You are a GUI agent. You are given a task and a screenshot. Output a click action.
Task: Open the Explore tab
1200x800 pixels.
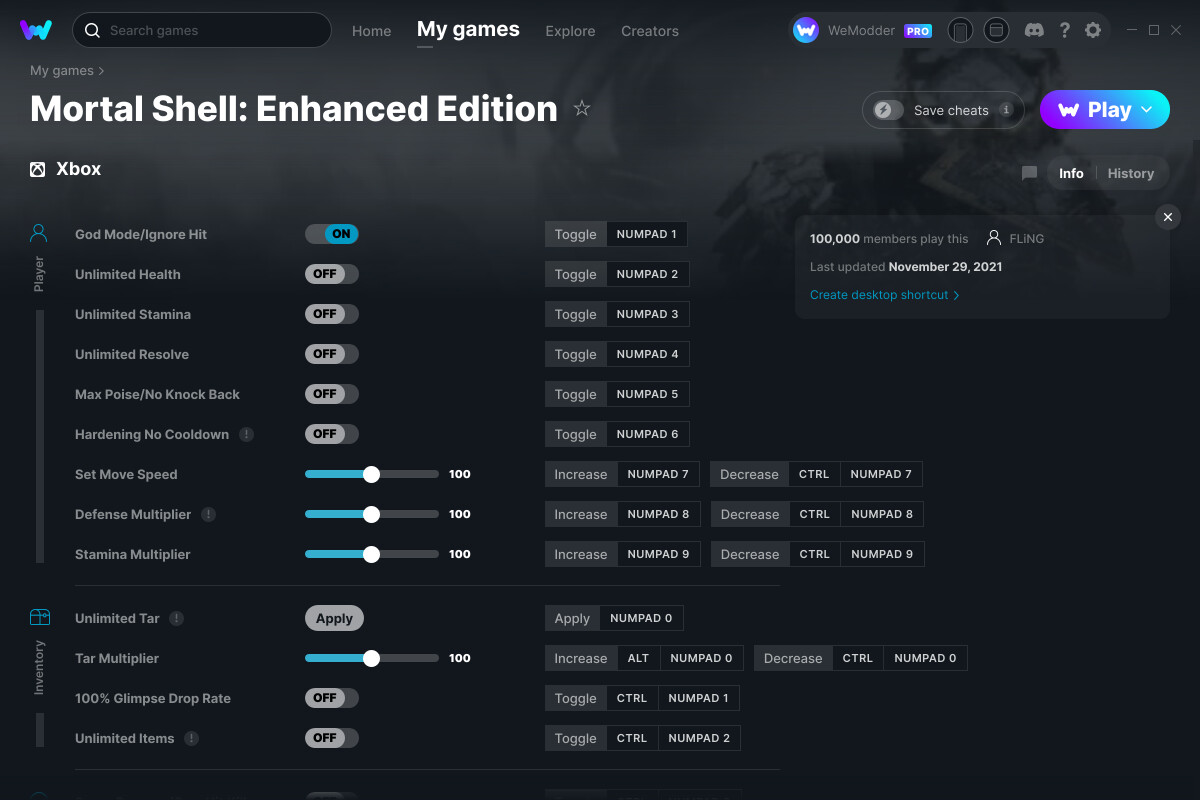[x=570, y=31]
